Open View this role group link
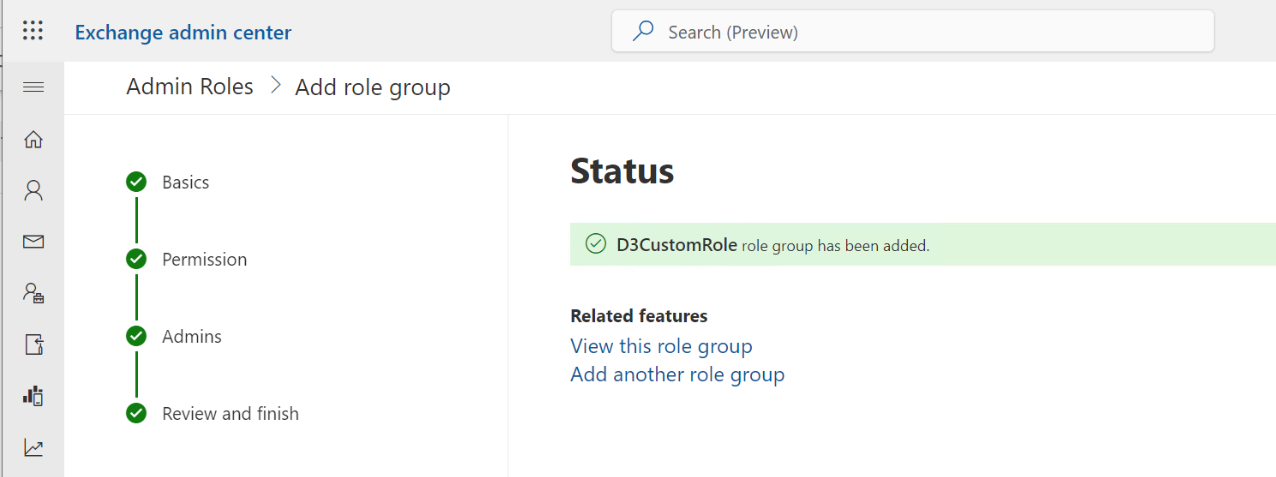This screenshot has height=477, width=1276. 661,346
